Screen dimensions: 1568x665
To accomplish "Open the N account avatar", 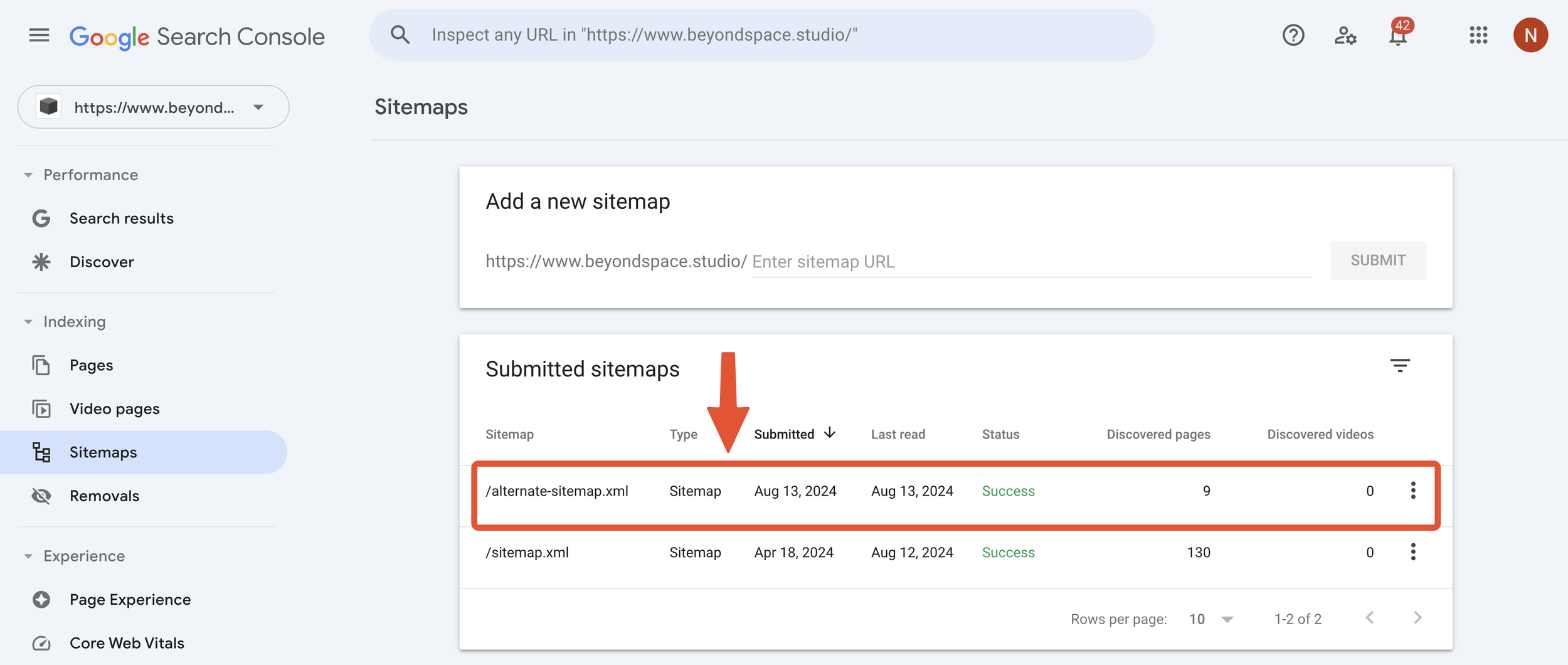I will [1530, 35].
